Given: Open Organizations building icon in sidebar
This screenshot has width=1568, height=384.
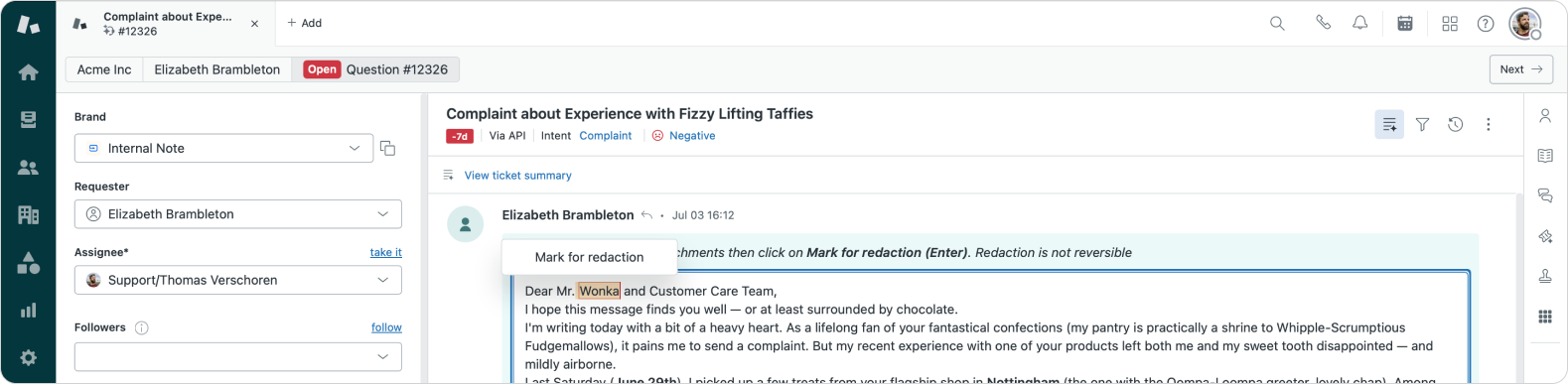Looking at the screenshot, I should tap(28, 214).
